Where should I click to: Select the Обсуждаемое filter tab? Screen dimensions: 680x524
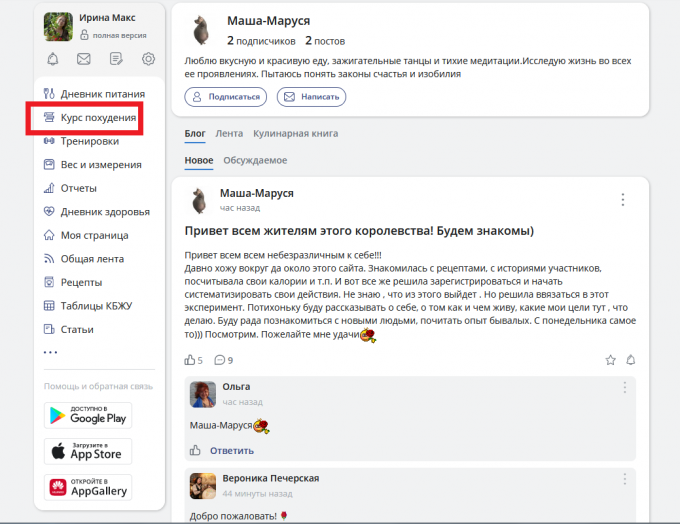pyautogui.click(x=255, y=160)
